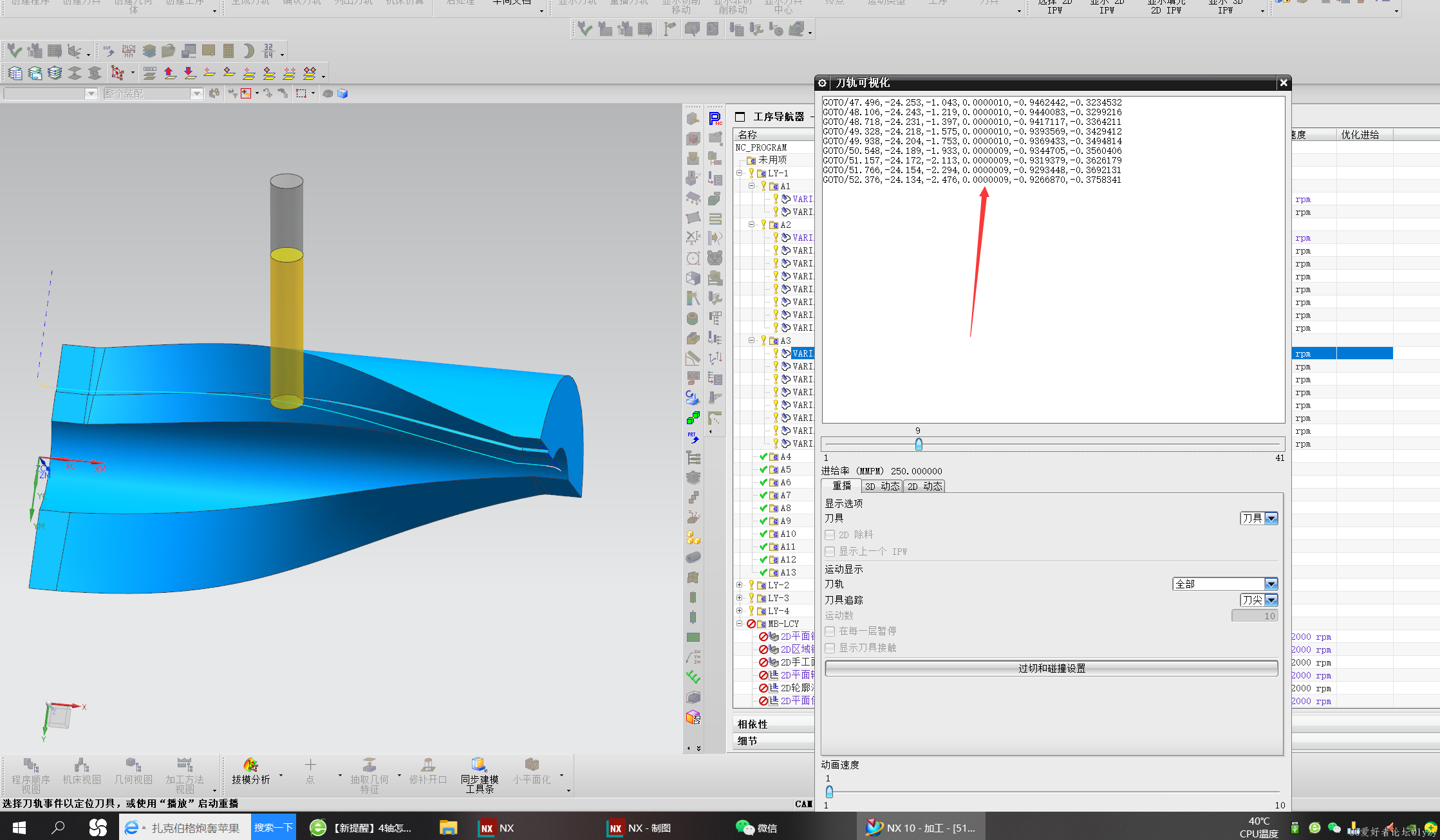Click the green linked cubes sidebar icon
This screenshot has width=1440, height=840.
693,418
